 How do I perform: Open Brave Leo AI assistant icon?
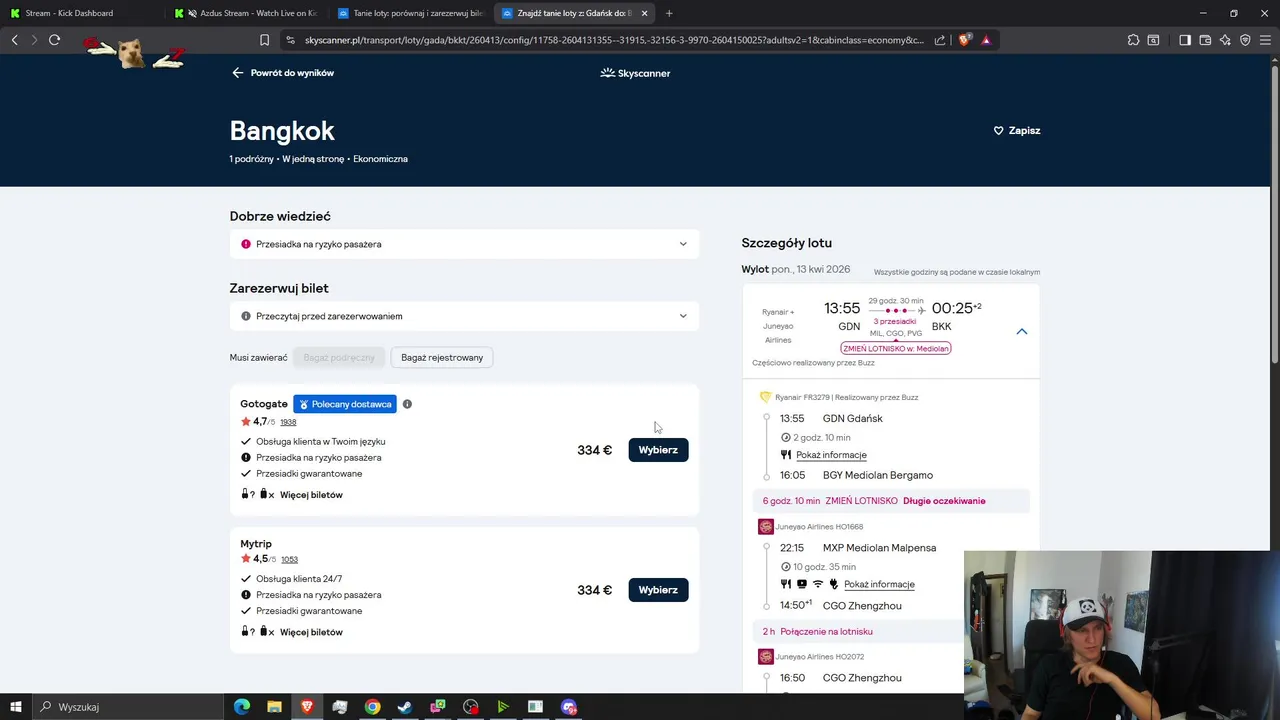pos(1225,40)
